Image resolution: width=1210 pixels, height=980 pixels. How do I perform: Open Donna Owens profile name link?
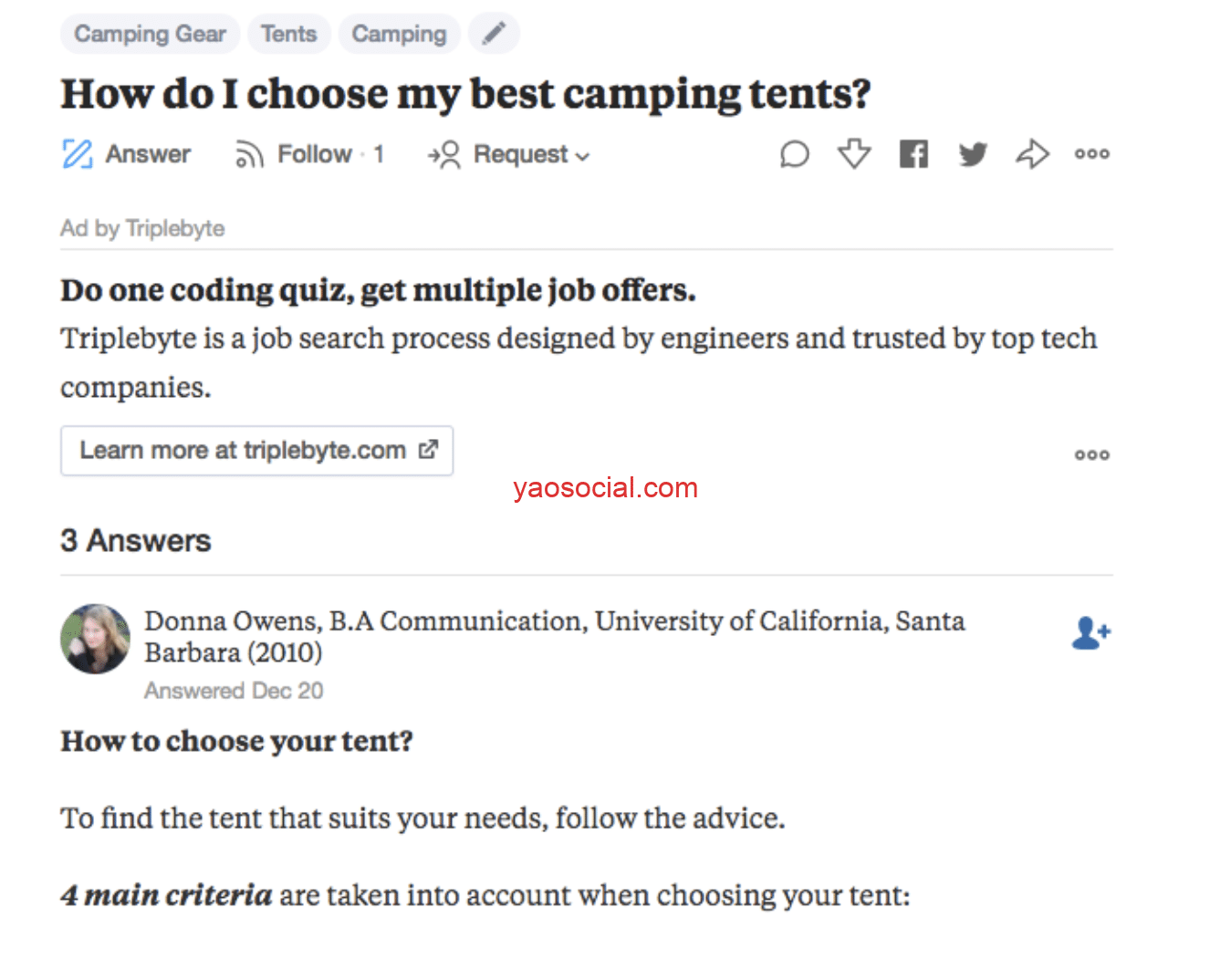coord(232,621)
